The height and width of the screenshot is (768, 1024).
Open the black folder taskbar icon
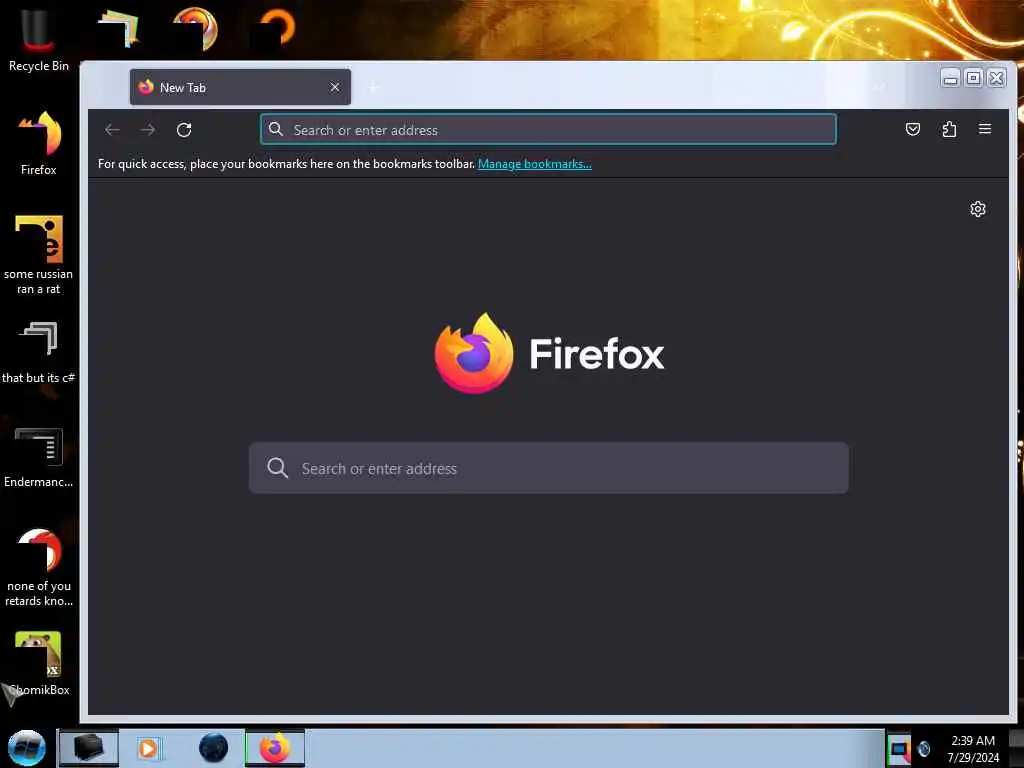(x=89, y=748)
